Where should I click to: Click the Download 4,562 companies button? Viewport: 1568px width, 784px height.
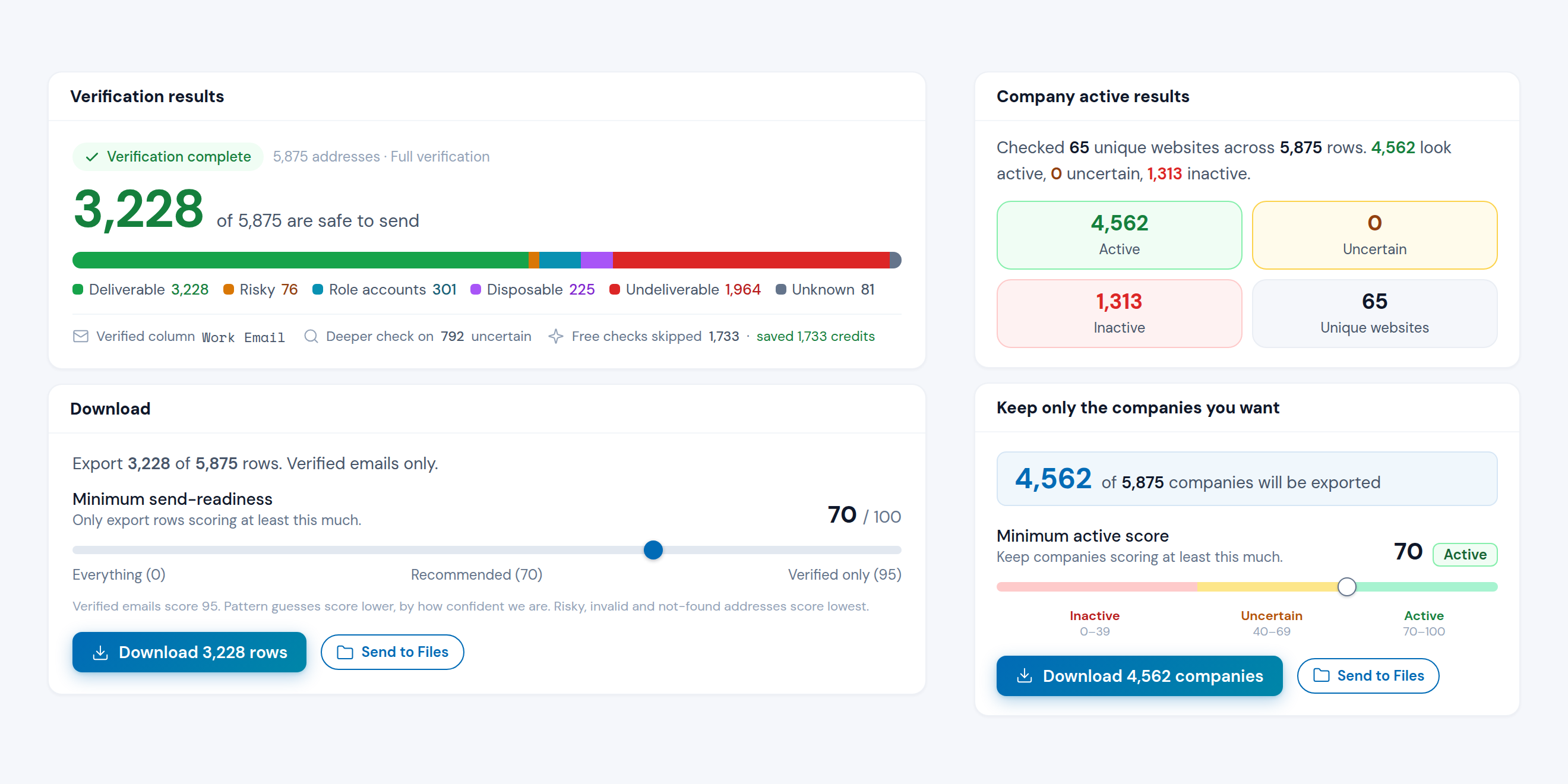click(1140, 676)
